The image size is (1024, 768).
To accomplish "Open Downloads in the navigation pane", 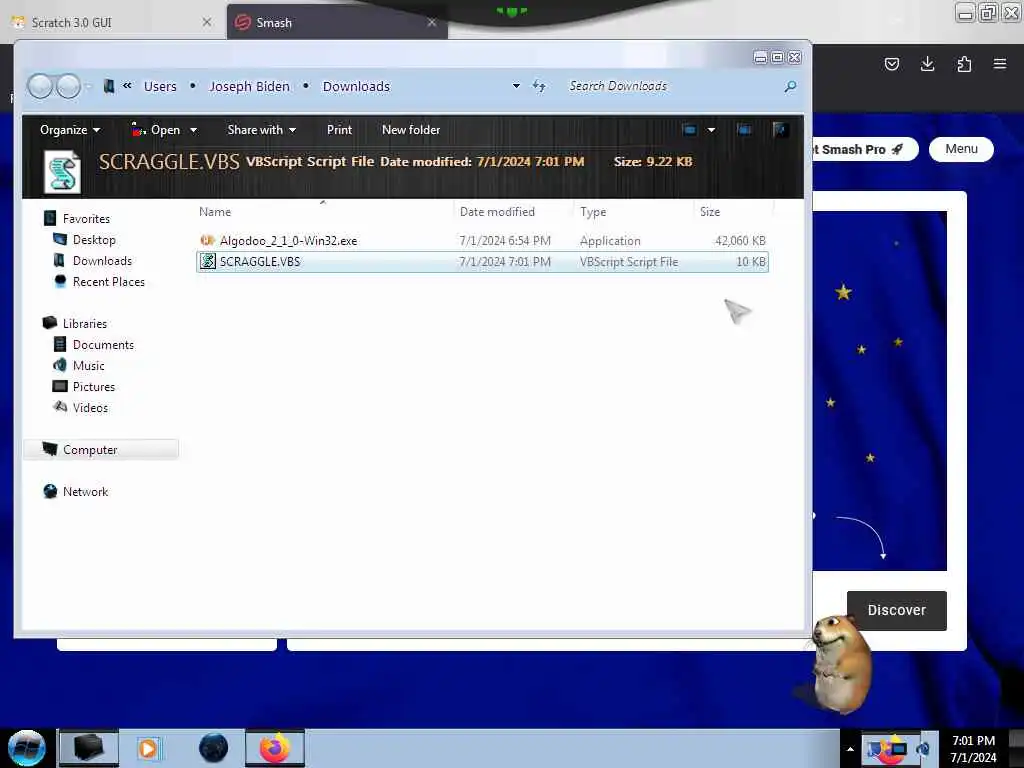I will point(102,261).
